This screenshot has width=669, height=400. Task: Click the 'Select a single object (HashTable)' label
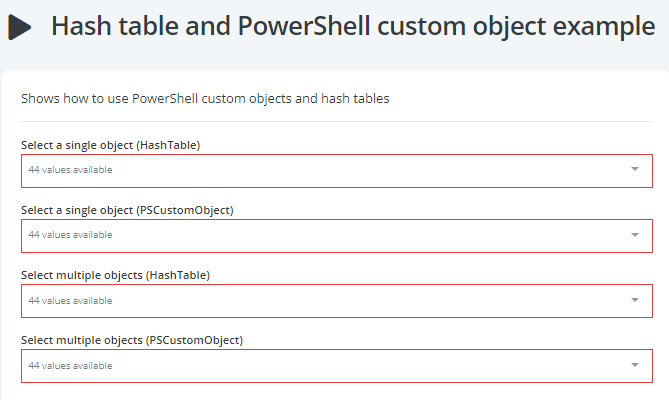point(111,145)
